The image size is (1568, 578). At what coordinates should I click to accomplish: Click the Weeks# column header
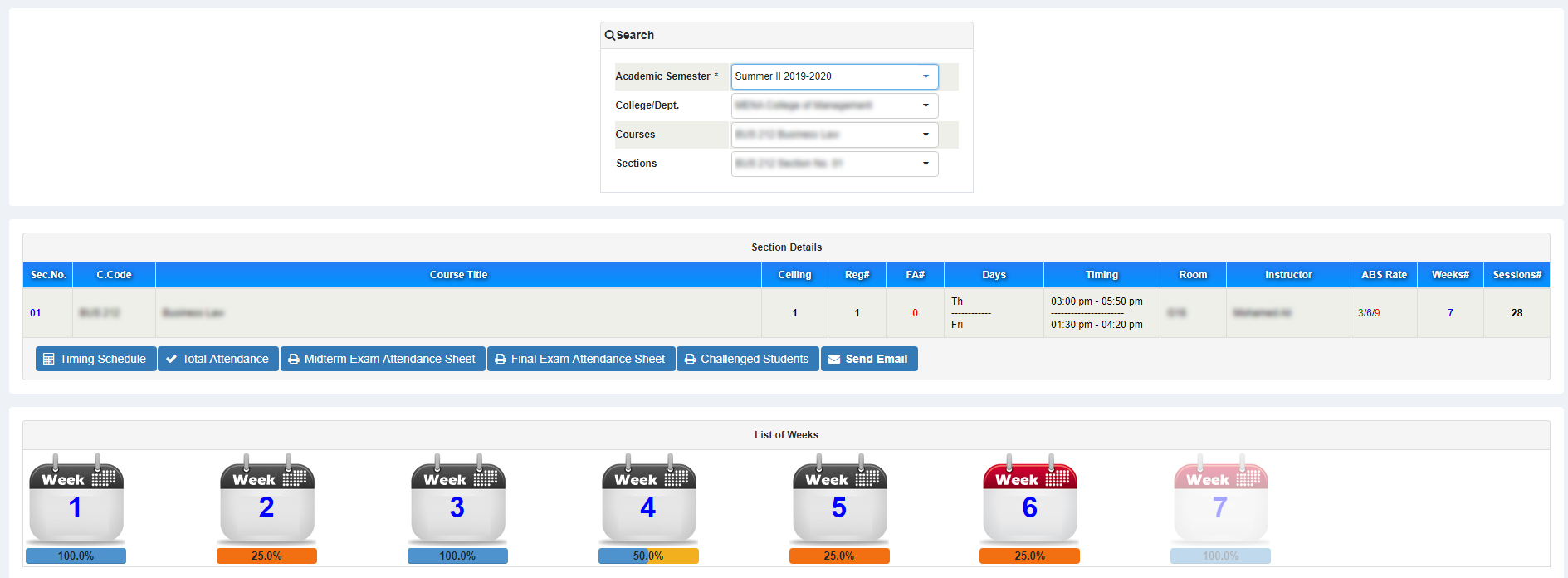tap(1450, 275)
